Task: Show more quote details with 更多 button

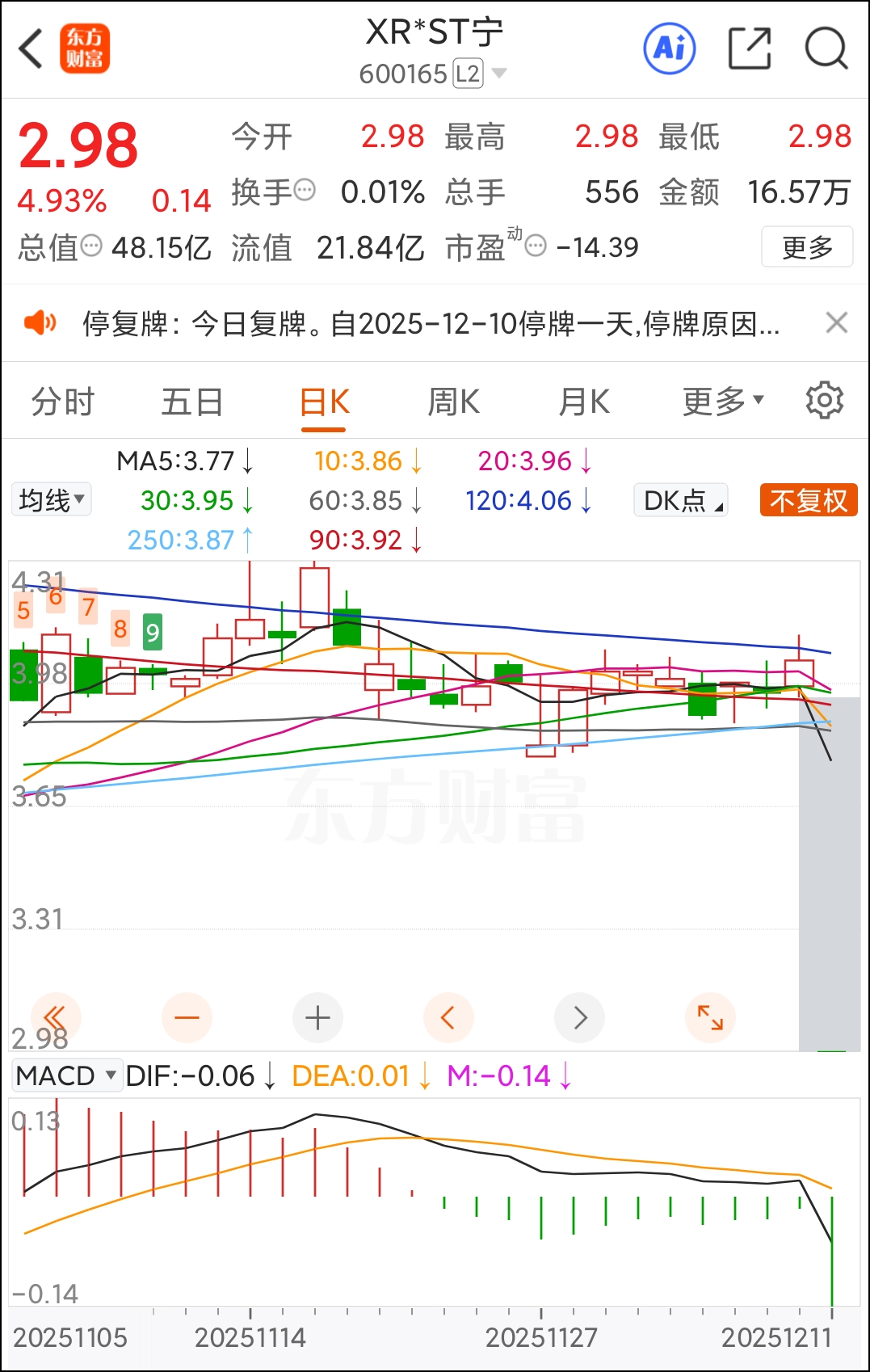Action: point(807,246)
